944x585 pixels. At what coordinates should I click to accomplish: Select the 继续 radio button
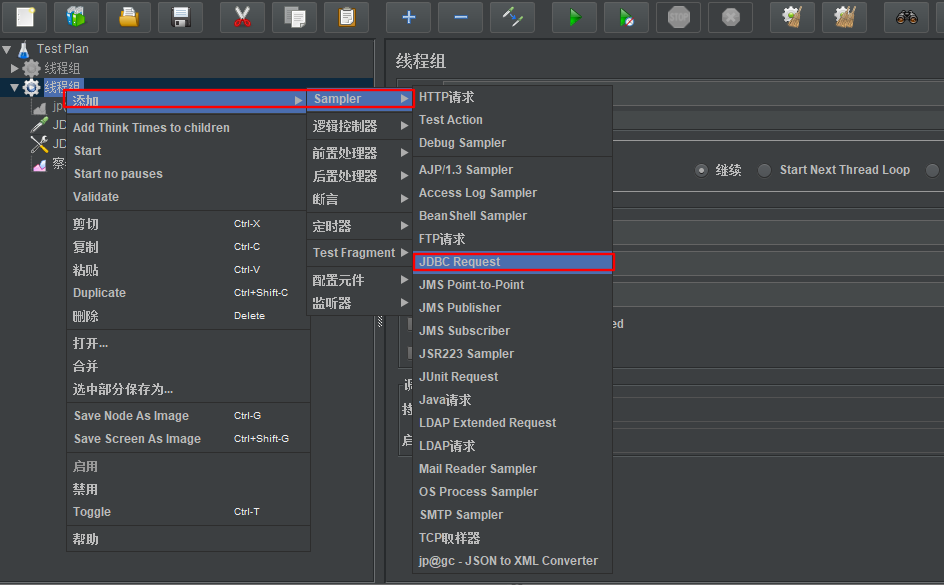click(701, 170)
